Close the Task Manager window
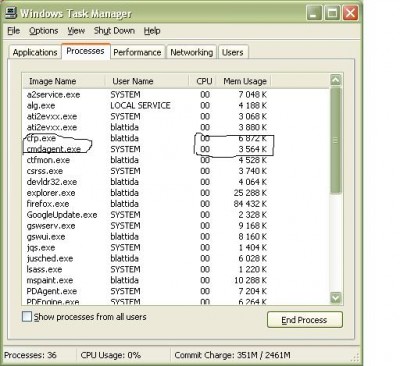Image resolution: width=400 pixels, height=366 pixels. point(350,13)
